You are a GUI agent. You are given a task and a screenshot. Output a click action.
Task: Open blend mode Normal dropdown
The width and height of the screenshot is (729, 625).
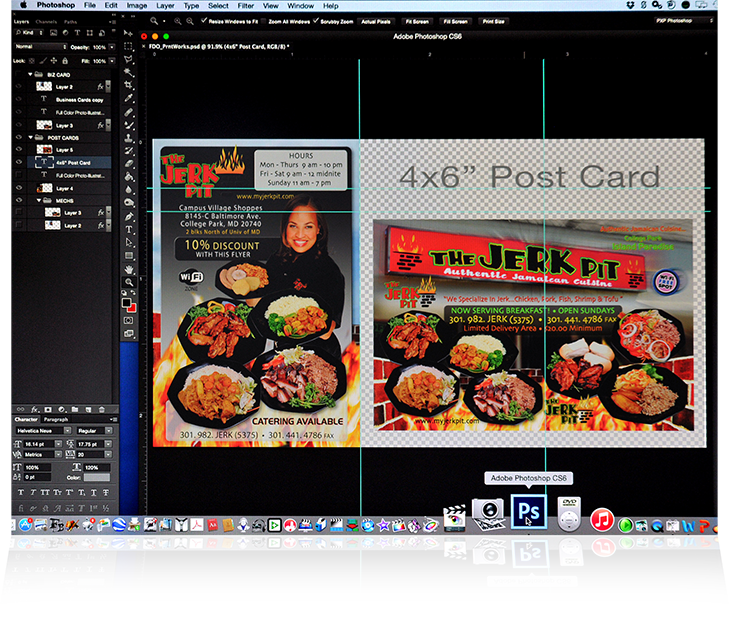41,47
